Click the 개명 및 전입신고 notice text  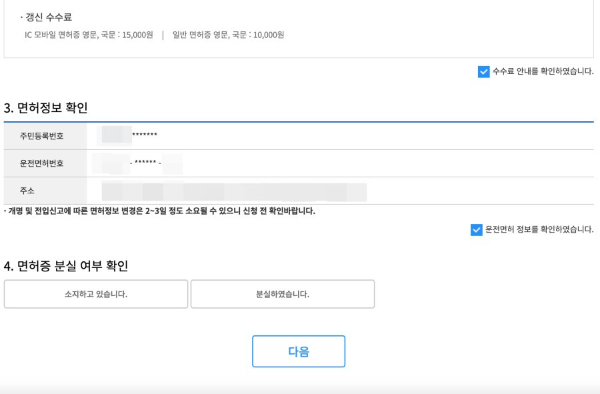point(160,211)
